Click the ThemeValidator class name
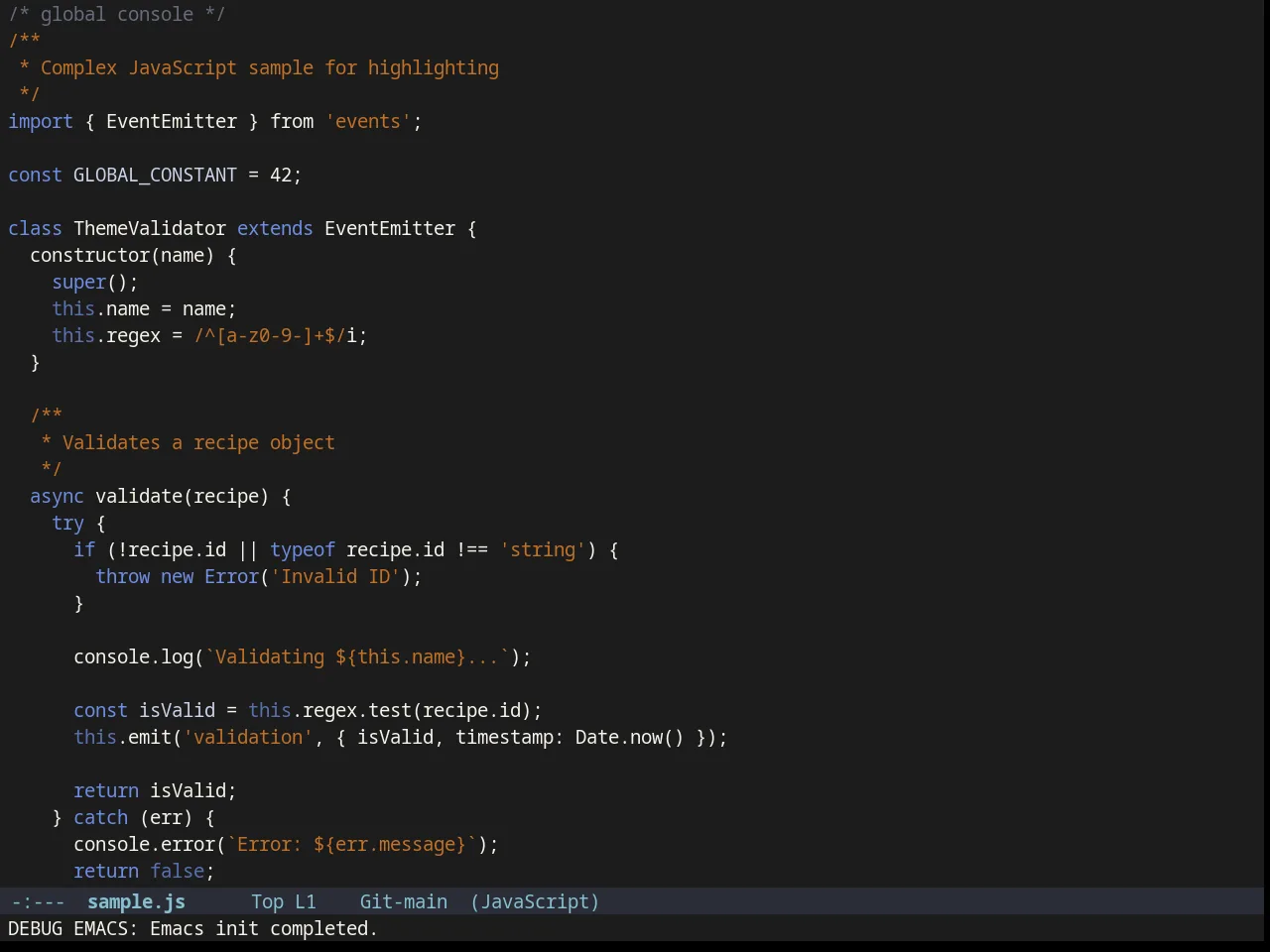Screen dimensions: 1270x952 point(150,228)
